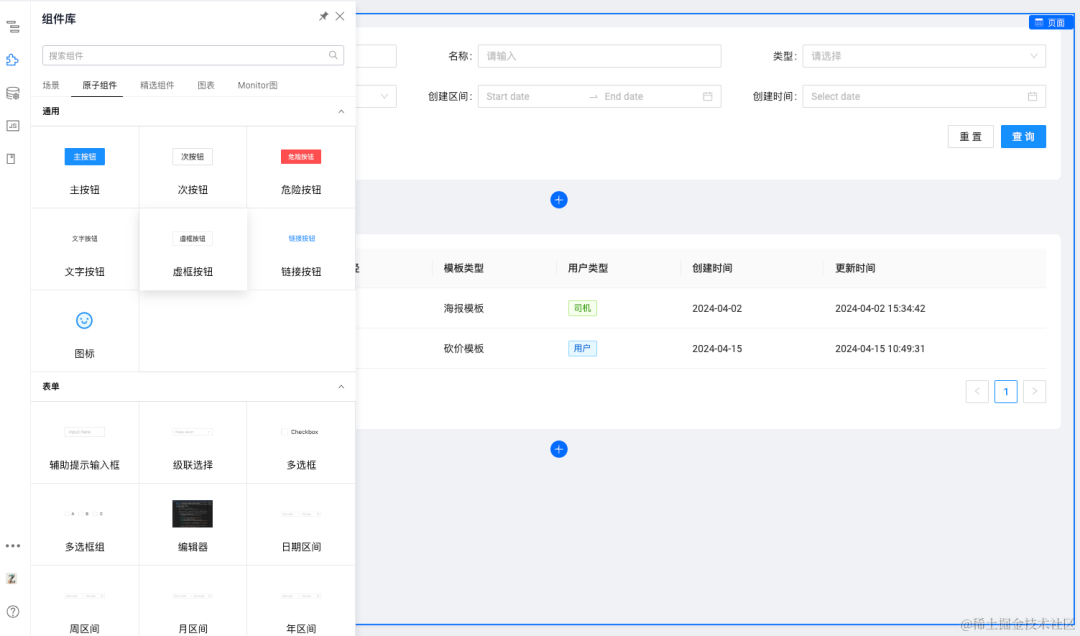Collapse the 表单 section
Image resolution: width=1080 pixels, height=636 pixels.
click(x=341, y=387)
